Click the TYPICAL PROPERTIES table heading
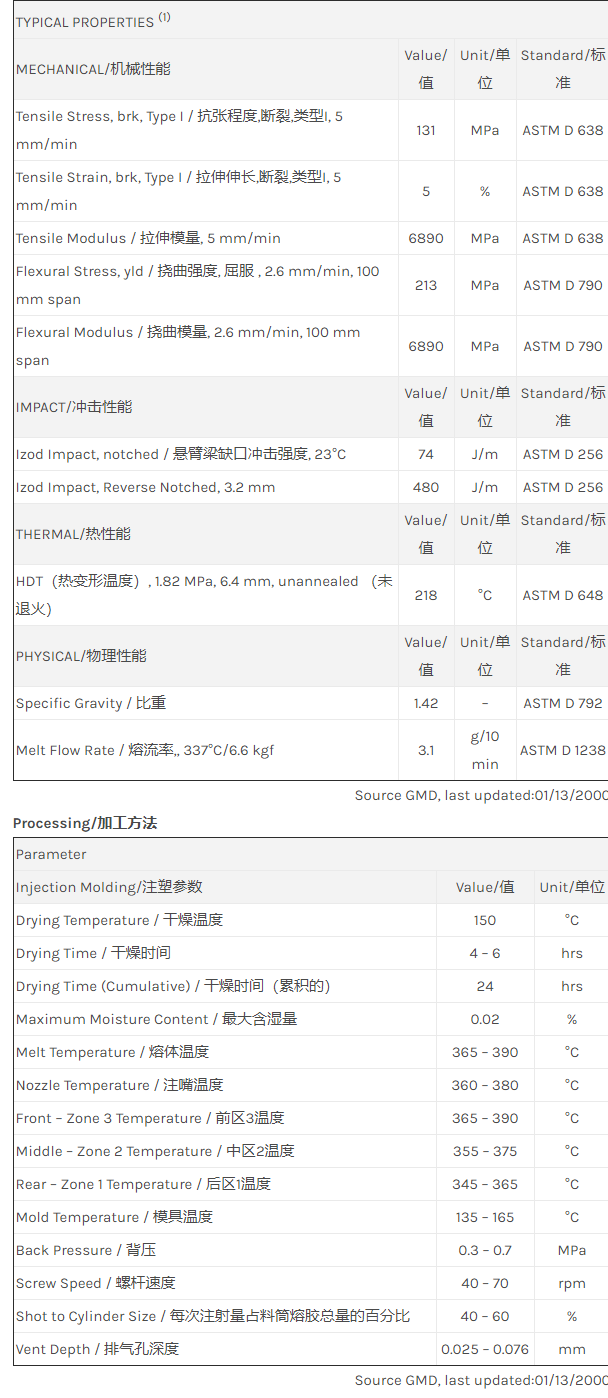This screenshot has height=1398, width=608. point(85,22)
